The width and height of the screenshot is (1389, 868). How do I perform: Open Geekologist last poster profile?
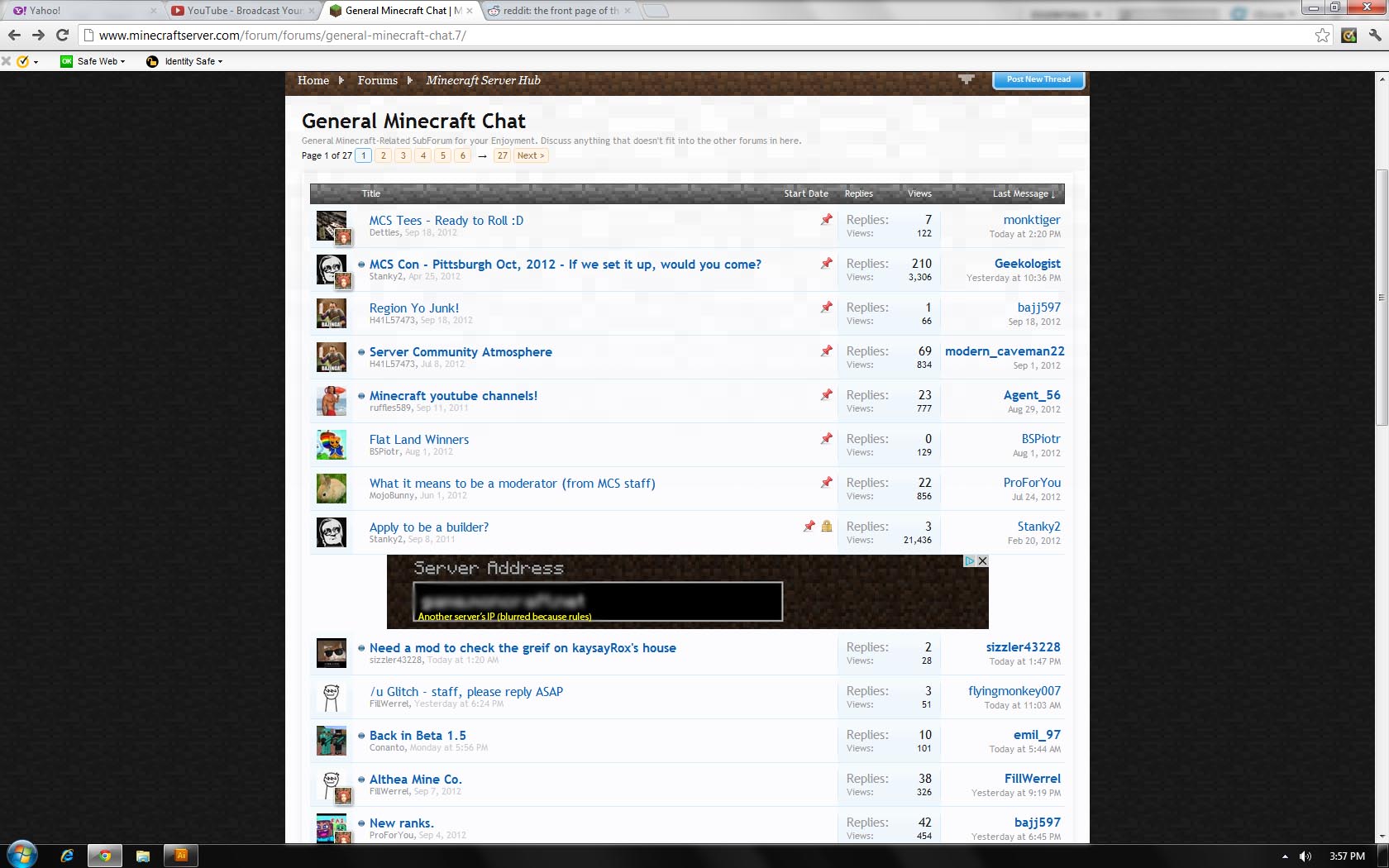coord(1028,264)
